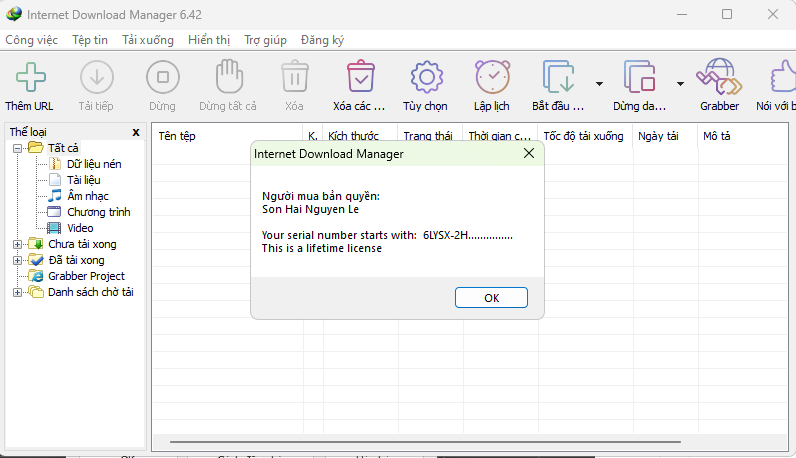This screenshot has height=458, width=796.
Task: Close the license info dialog
Action: pyautogui.click(x=528, y=153)
